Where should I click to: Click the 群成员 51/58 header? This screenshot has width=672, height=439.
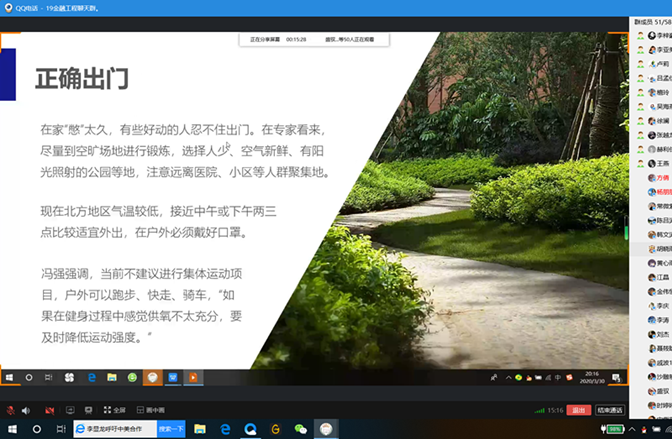coord(650,20)
